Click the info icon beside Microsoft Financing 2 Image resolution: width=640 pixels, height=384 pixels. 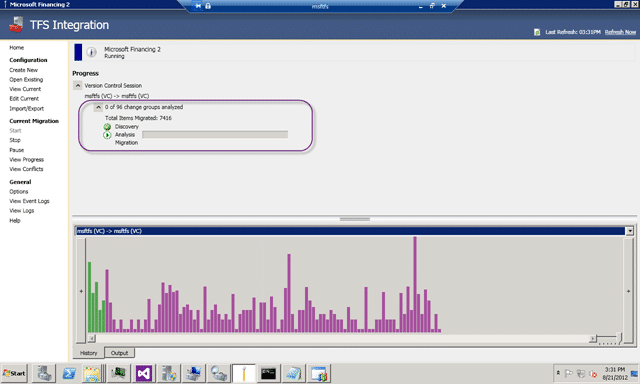click(91, 52)
